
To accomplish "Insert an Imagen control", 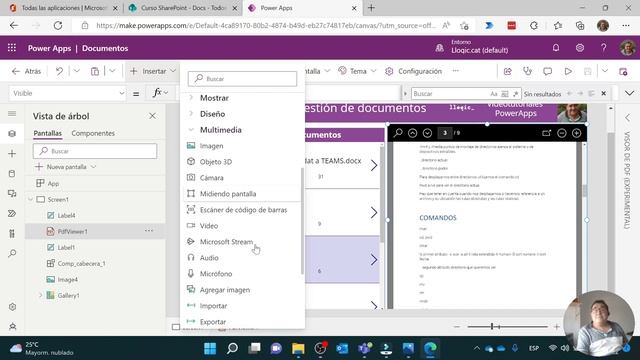I will 211,146.
